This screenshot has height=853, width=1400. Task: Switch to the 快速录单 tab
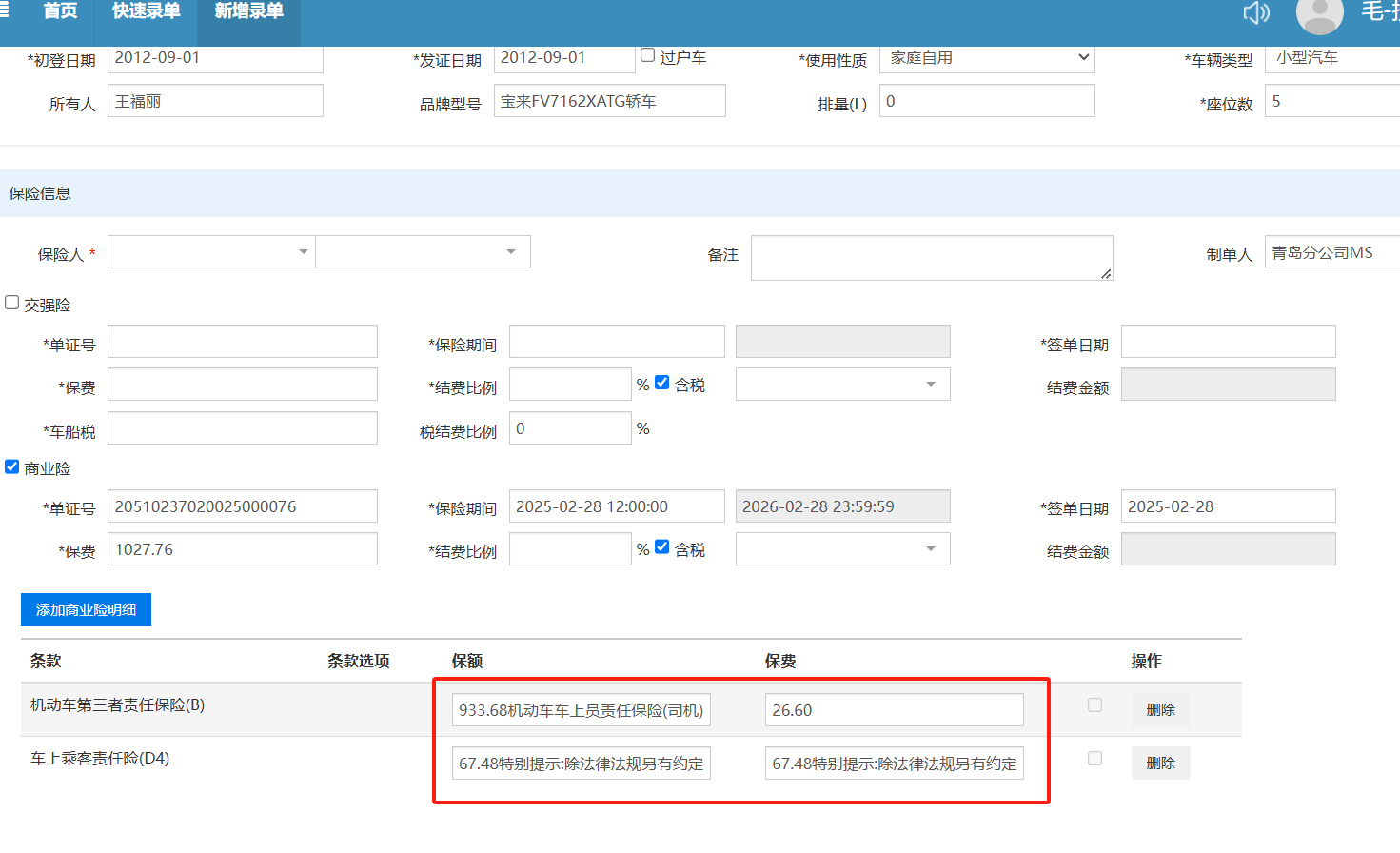click(x=146, y=11)
